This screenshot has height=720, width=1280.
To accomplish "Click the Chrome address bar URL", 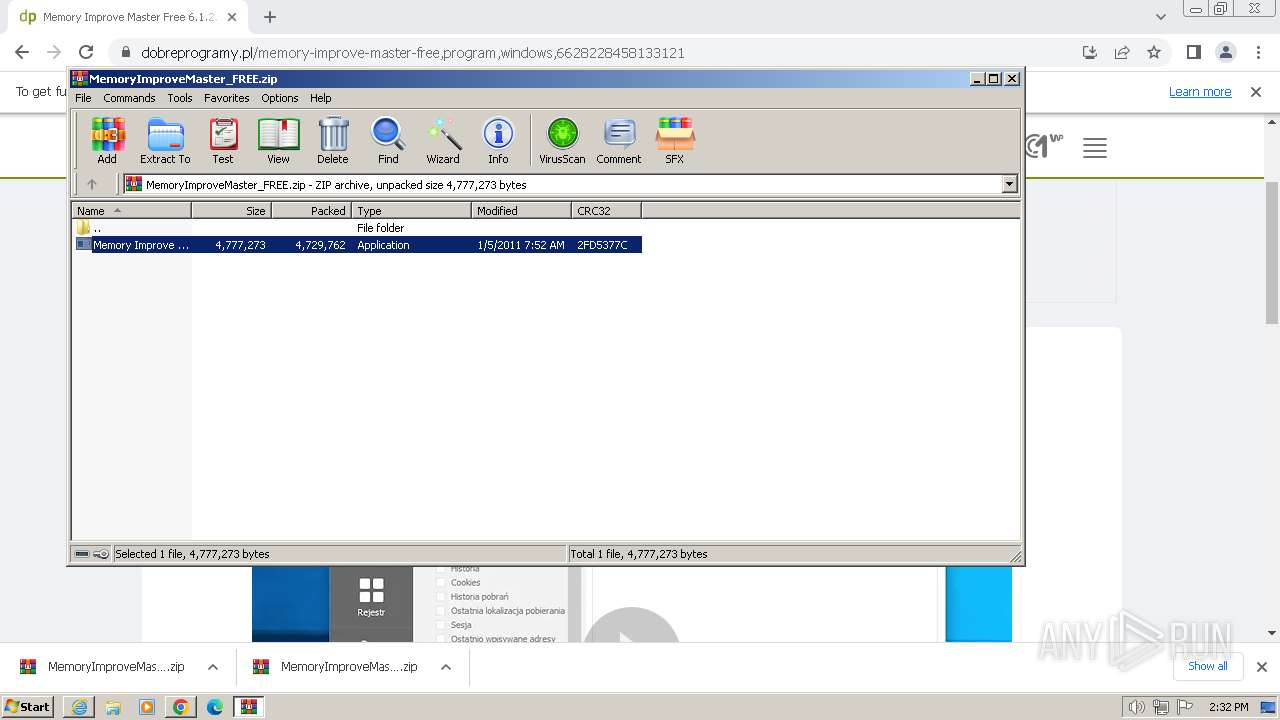I will (x=413, y=53).
